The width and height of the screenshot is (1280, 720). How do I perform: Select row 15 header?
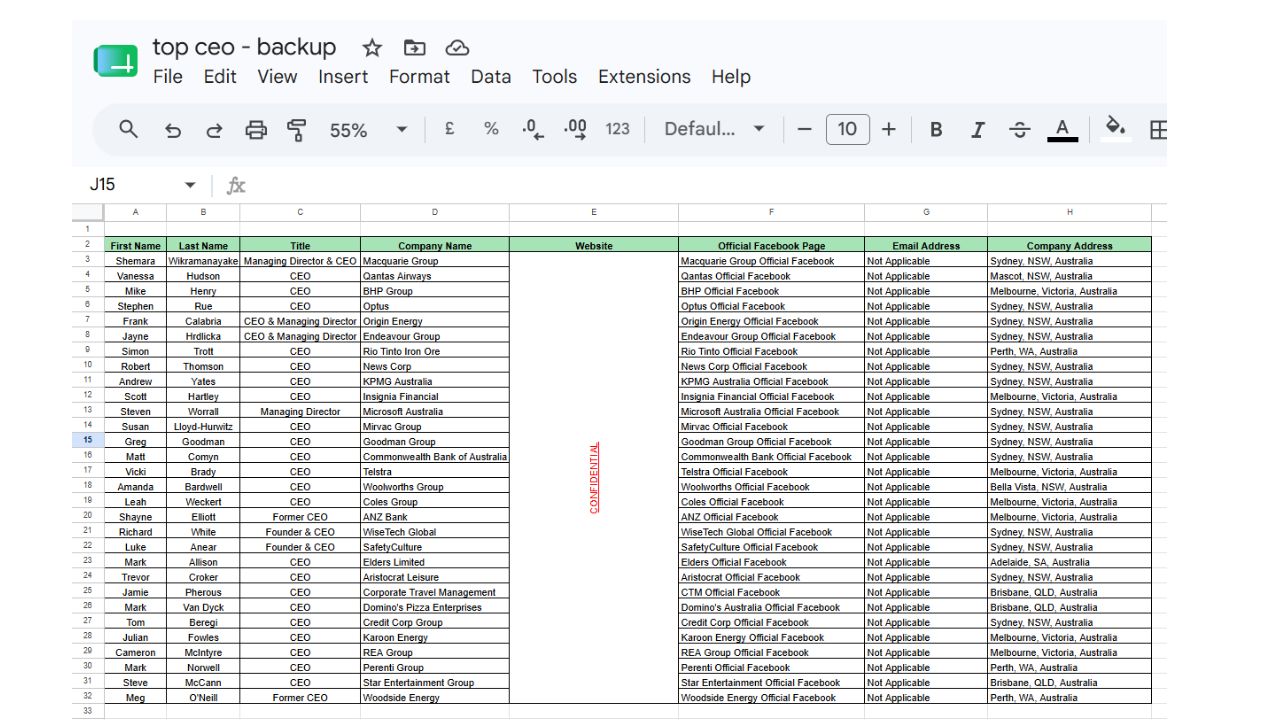coord(87,441)
